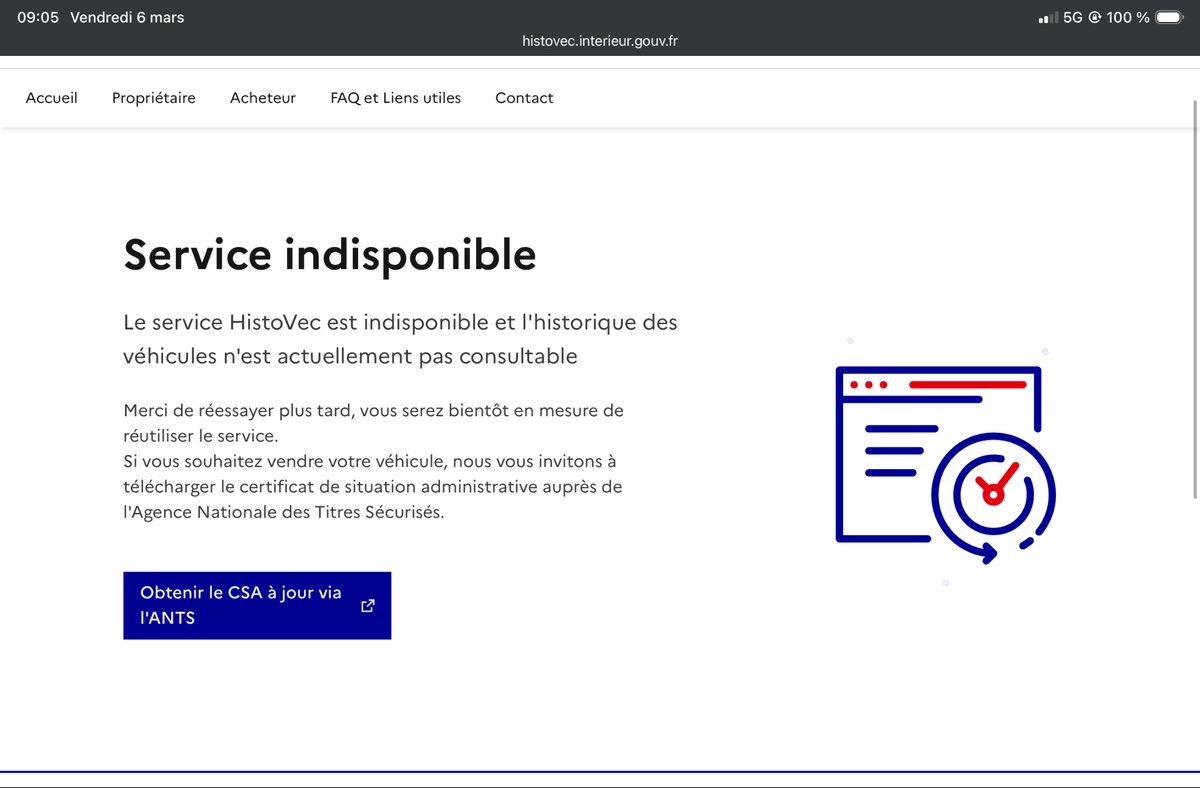This screenshot has width=1200, height=788.
Task: Click the vertical scrollbar on the right edge
Action: click(1195, 300)
